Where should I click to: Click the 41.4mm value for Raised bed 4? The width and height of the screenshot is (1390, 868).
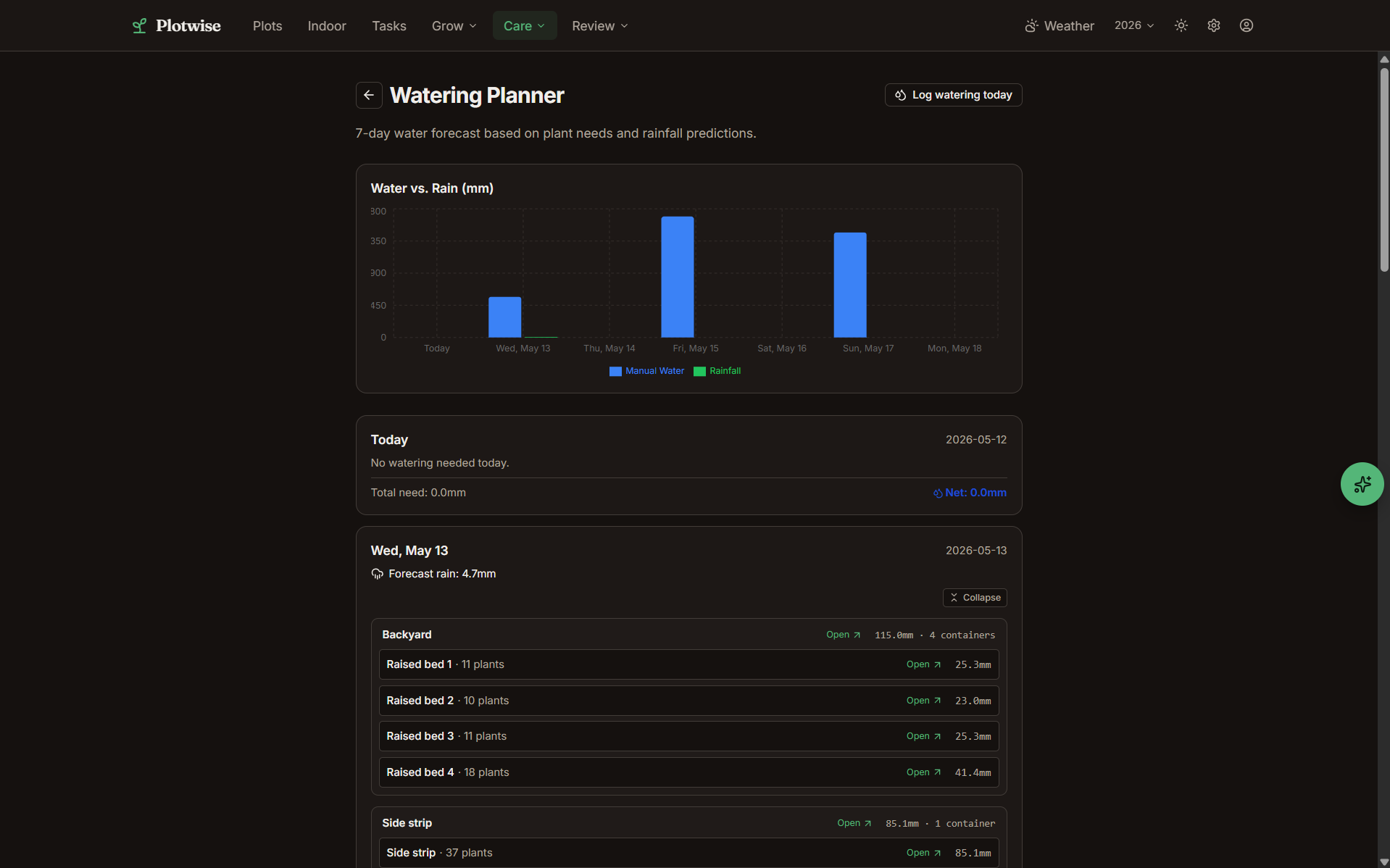(x=973, y=773)
